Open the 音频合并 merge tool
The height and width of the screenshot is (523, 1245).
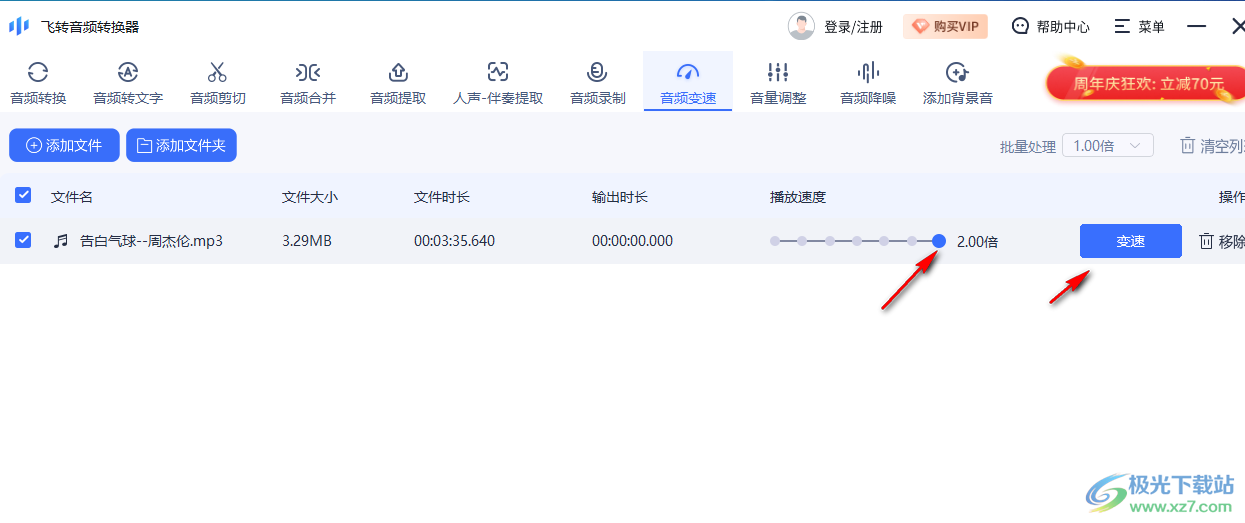pos(308,83)
